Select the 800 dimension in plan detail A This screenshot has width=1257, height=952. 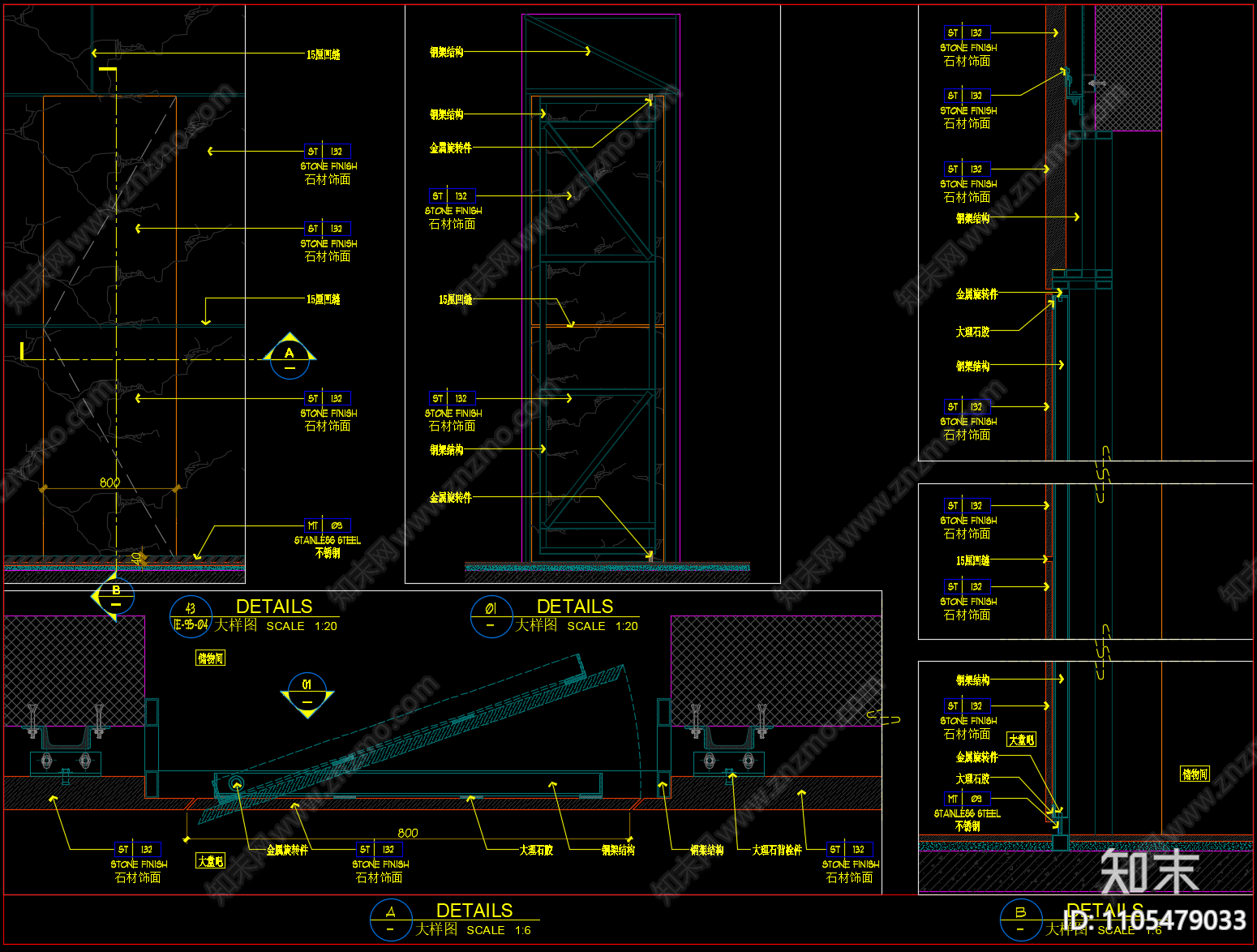(408, 833)
